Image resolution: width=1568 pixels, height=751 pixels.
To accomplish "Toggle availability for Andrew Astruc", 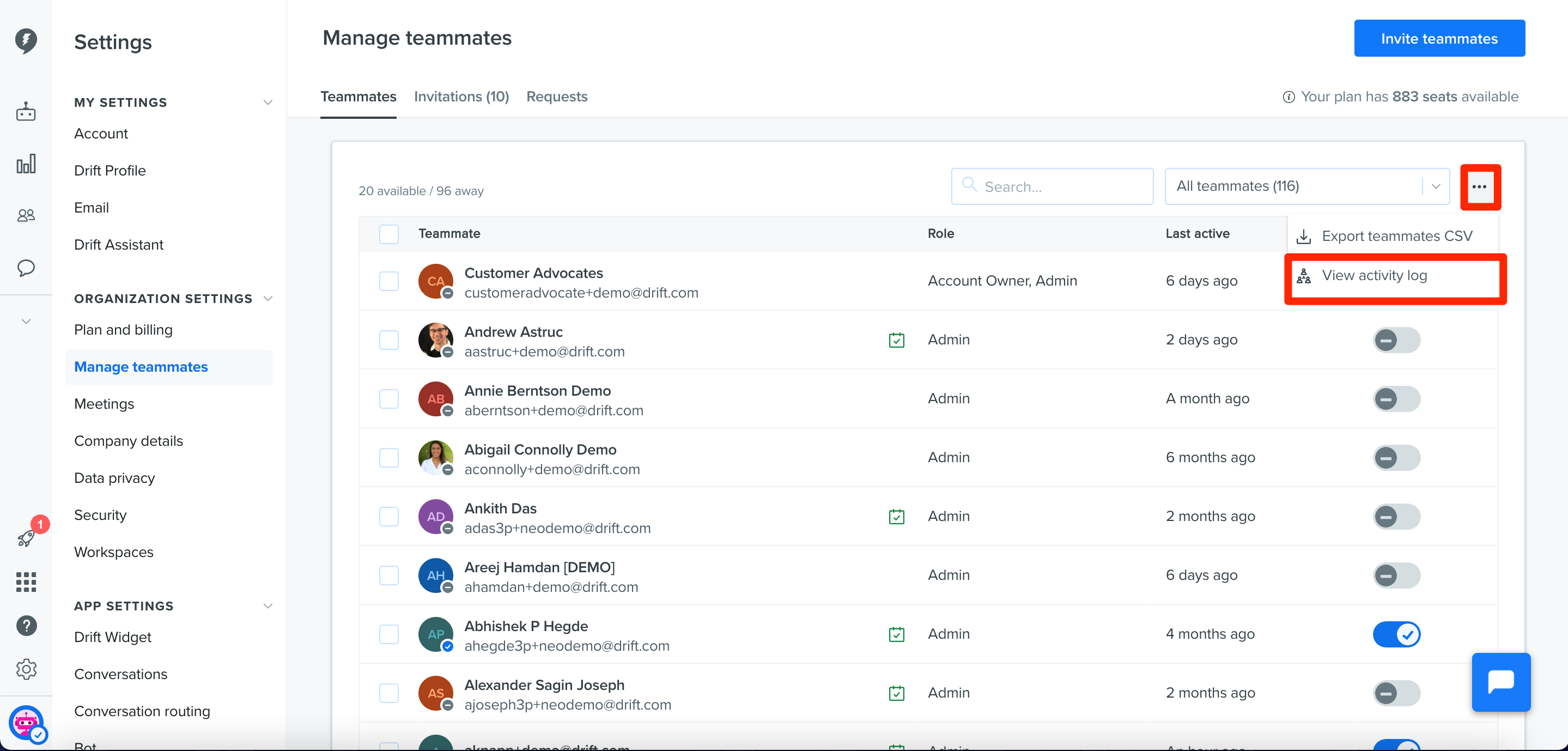I will tap(1396, 340).
